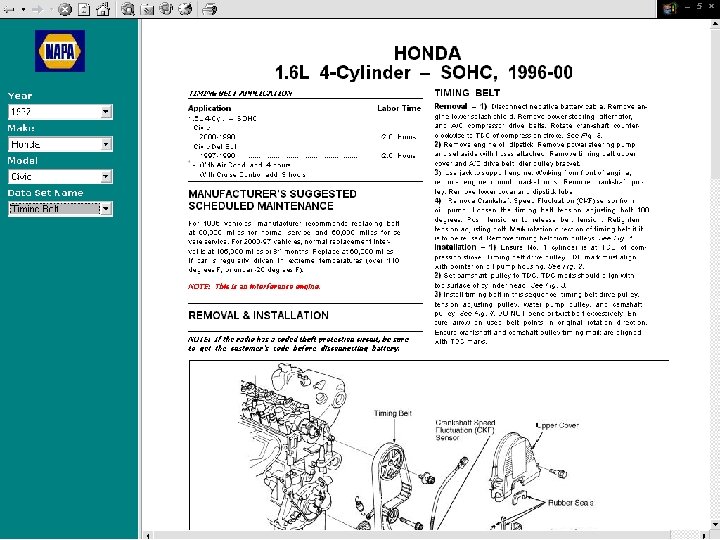
Task: Click the '1.6L 4-Cylinder – SOHC, 1996-00' heading
Action: (x=423, y=73)
